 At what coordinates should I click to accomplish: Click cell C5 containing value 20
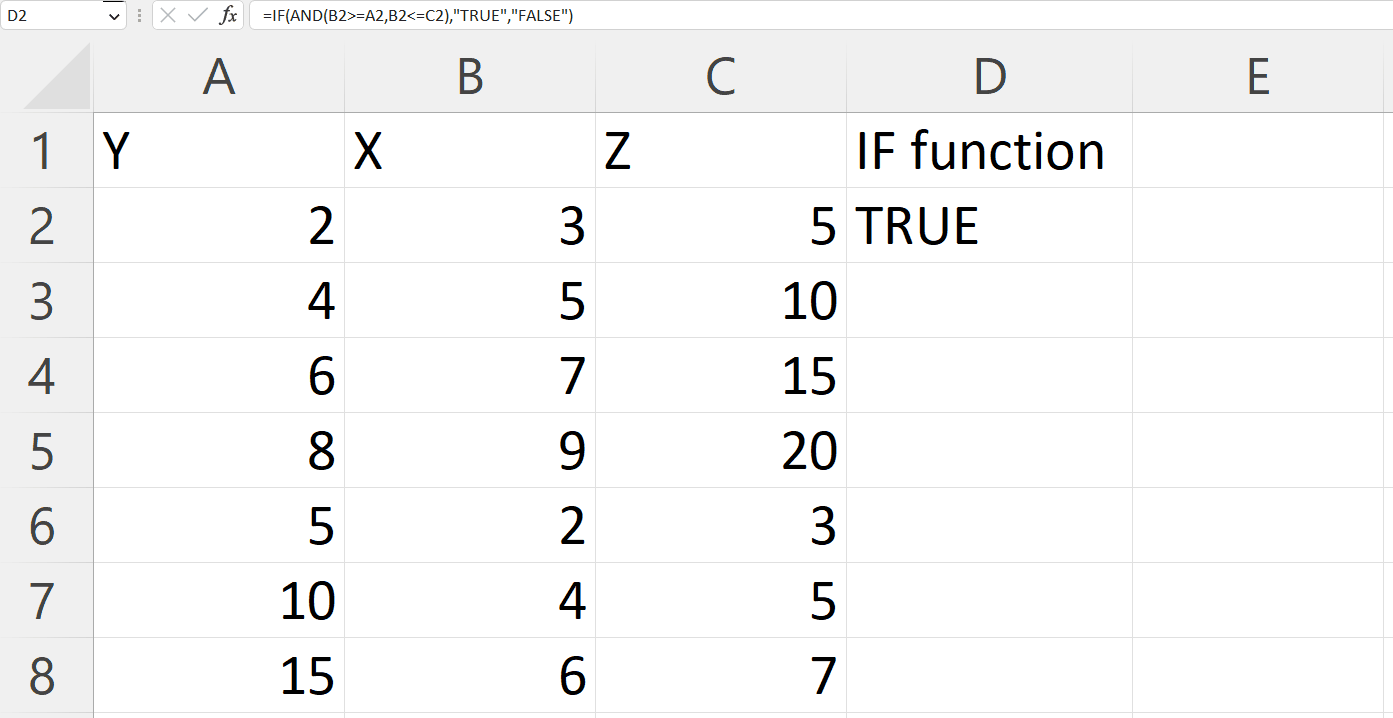tap(720, 451)
